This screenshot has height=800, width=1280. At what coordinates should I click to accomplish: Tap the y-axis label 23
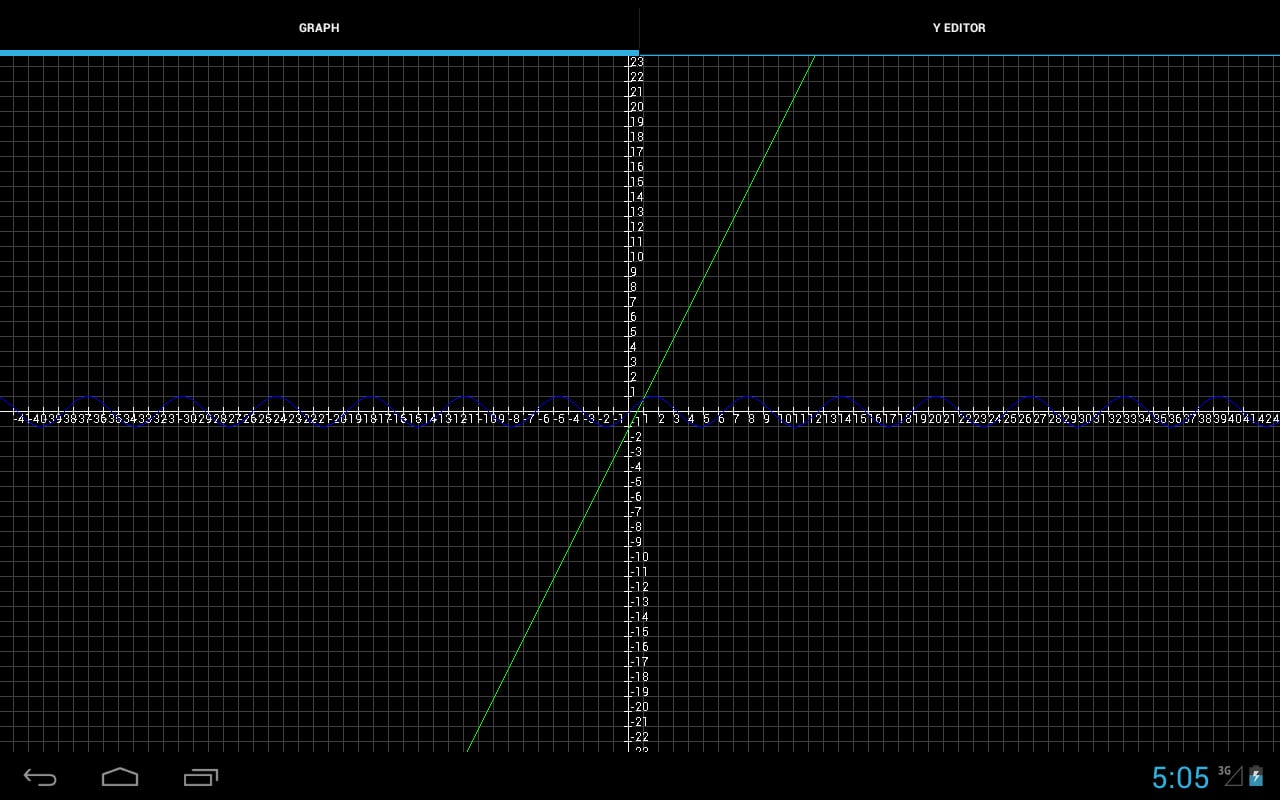637,62
